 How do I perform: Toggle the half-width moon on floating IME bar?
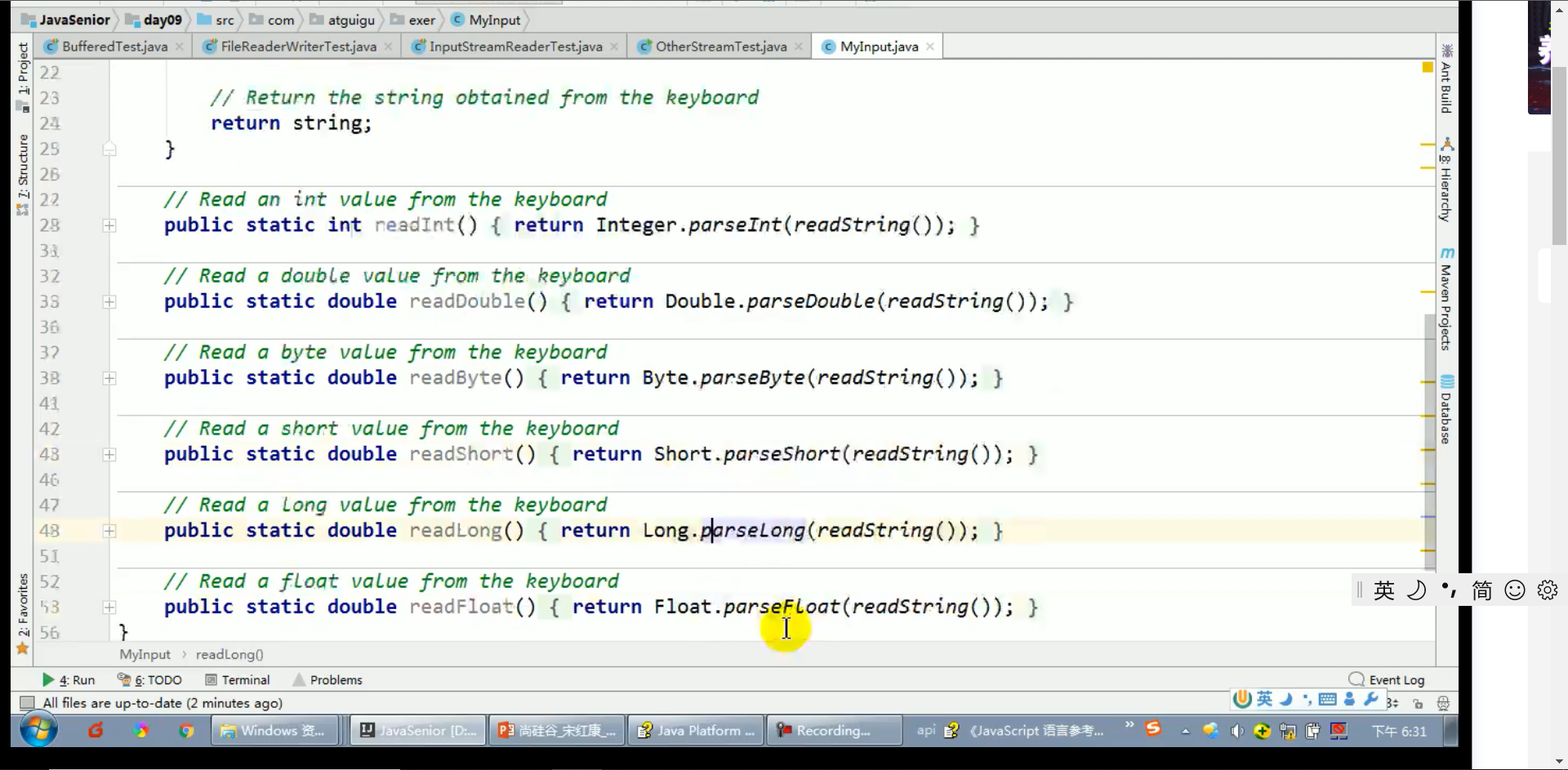[x=1417, y=590]
